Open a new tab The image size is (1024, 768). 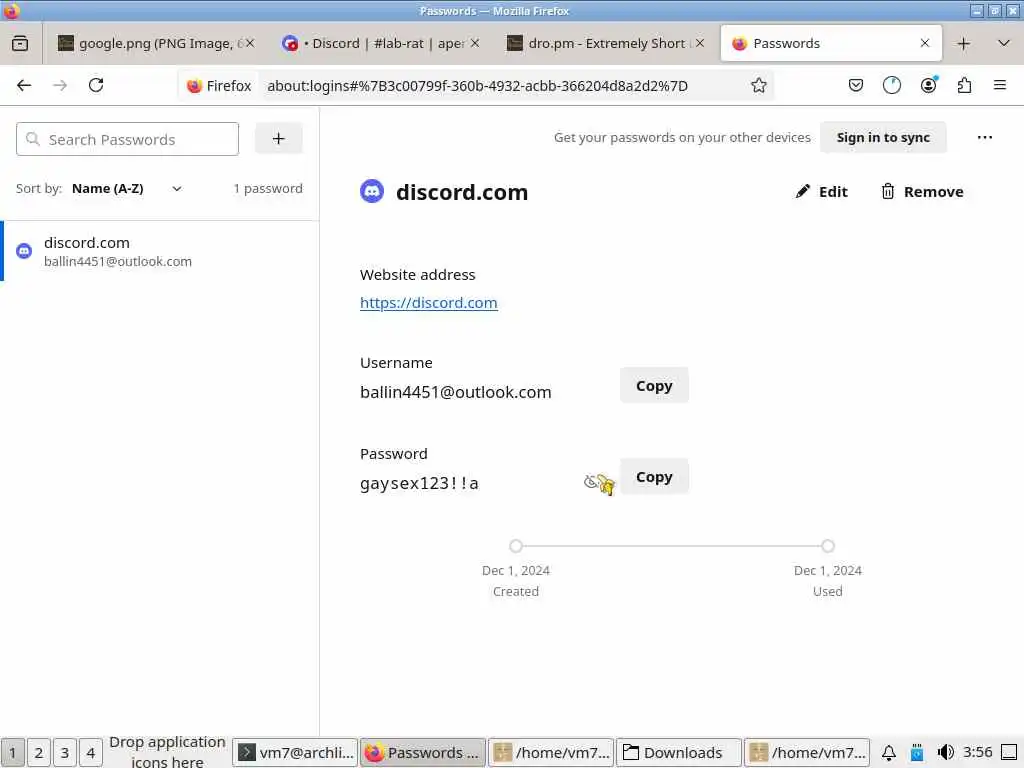click(x=963, y=44)
